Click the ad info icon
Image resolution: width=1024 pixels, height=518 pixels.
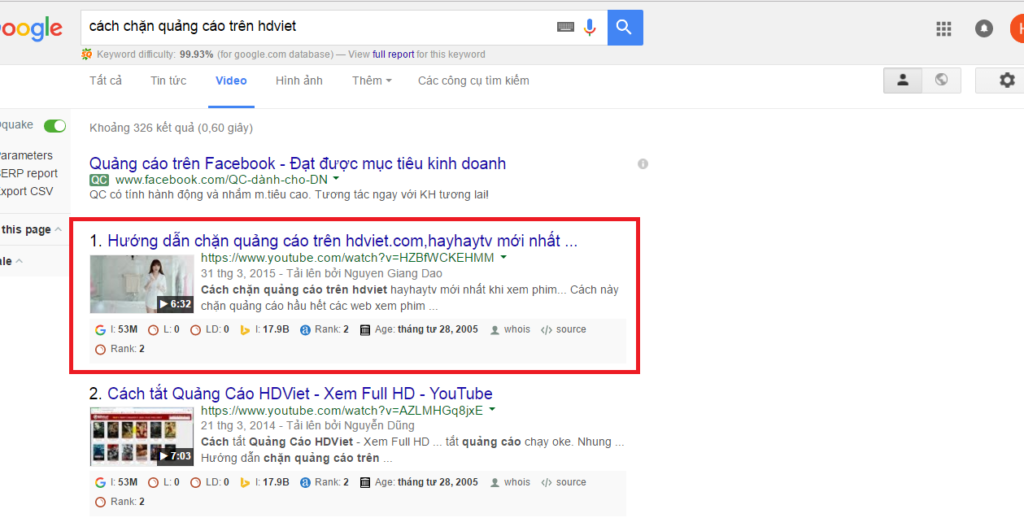pos(643,164)
